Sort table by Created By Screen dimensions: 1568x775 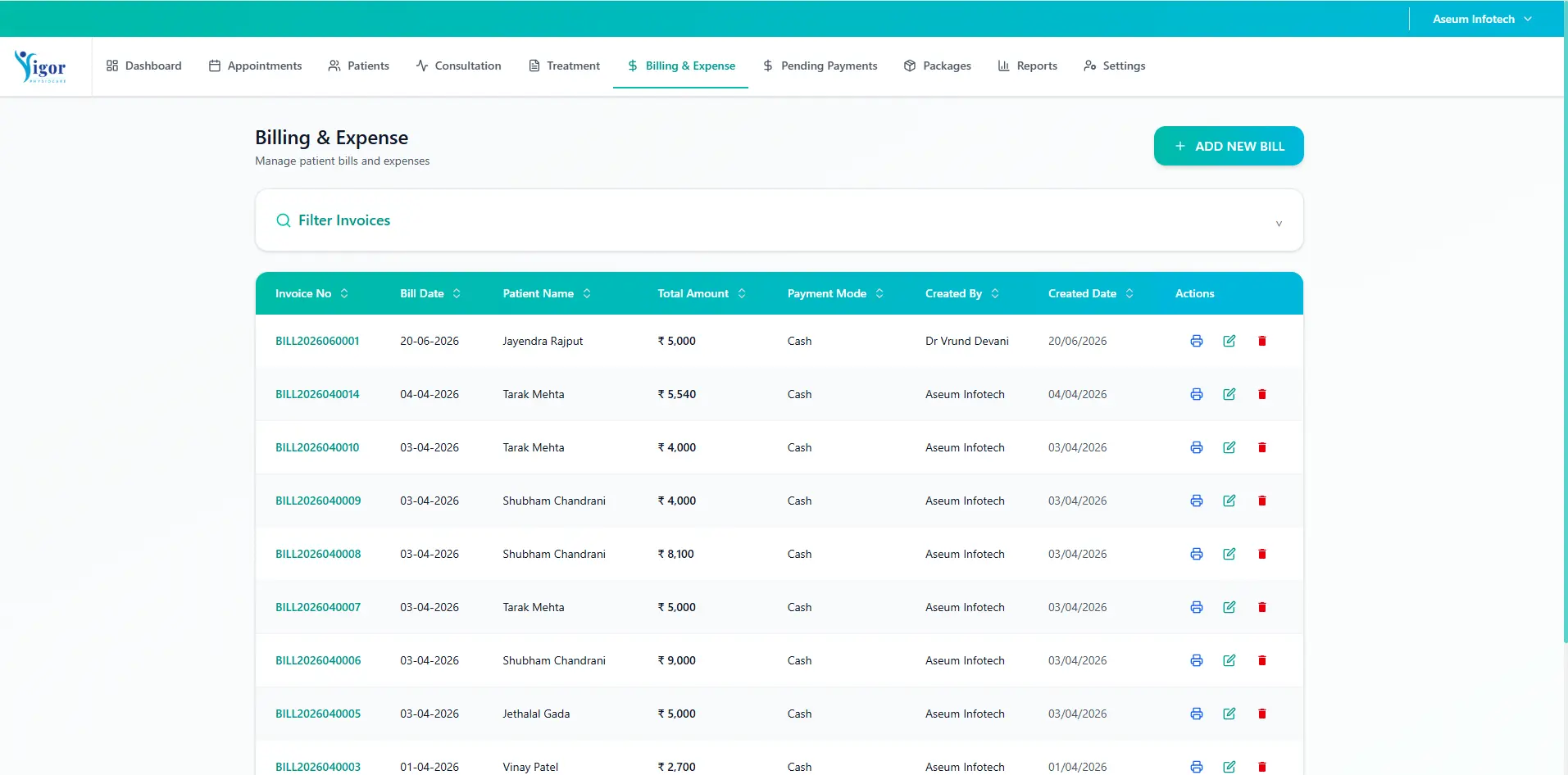pos(962,293)
